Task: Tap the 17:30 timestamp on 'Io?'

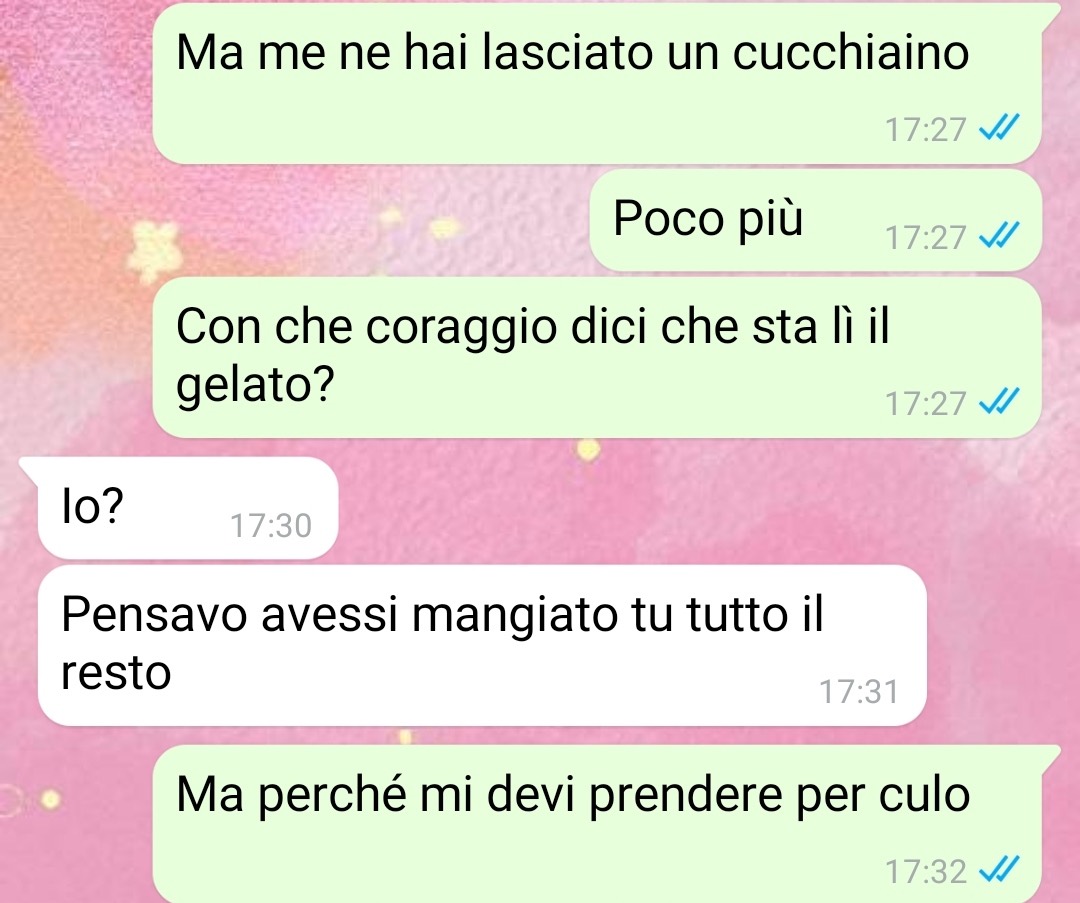Action: (x=271, y=526)
